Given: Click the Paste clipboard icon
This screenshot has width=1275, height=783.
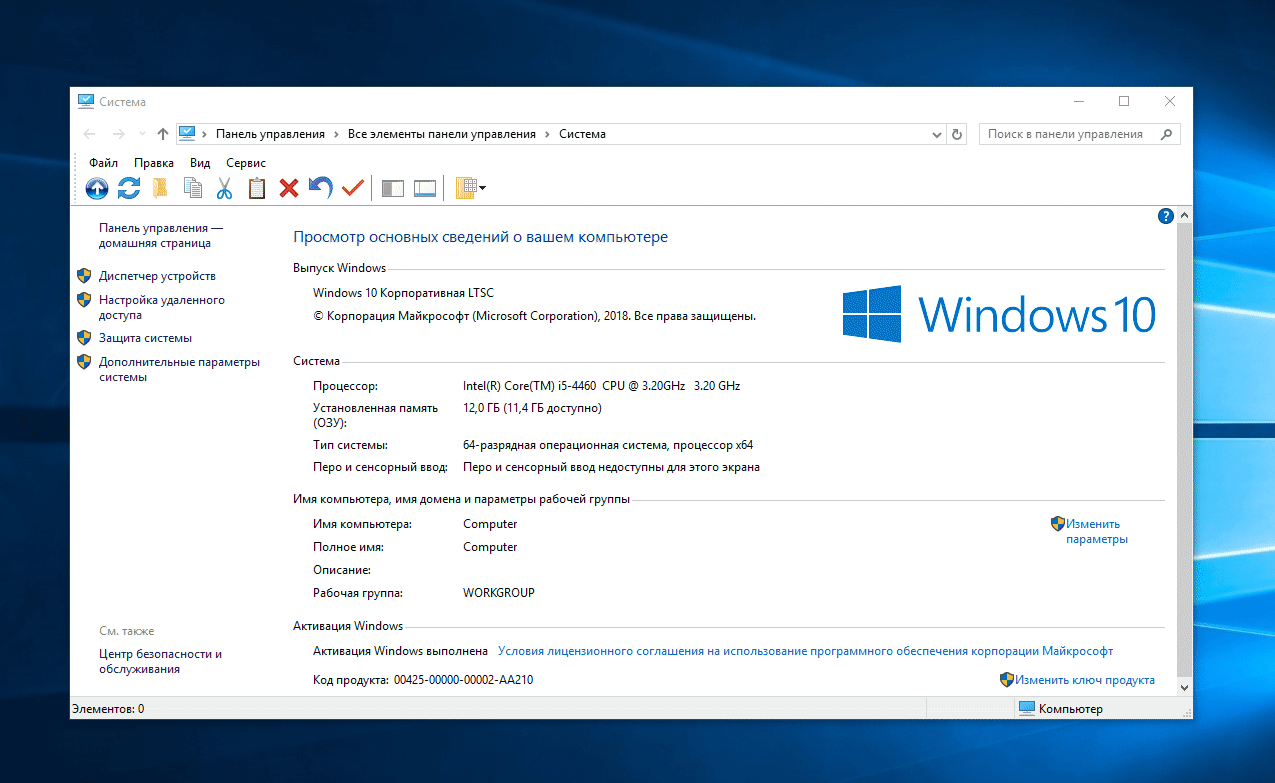Looking at the screenshot, I should [x=257, y=187].
